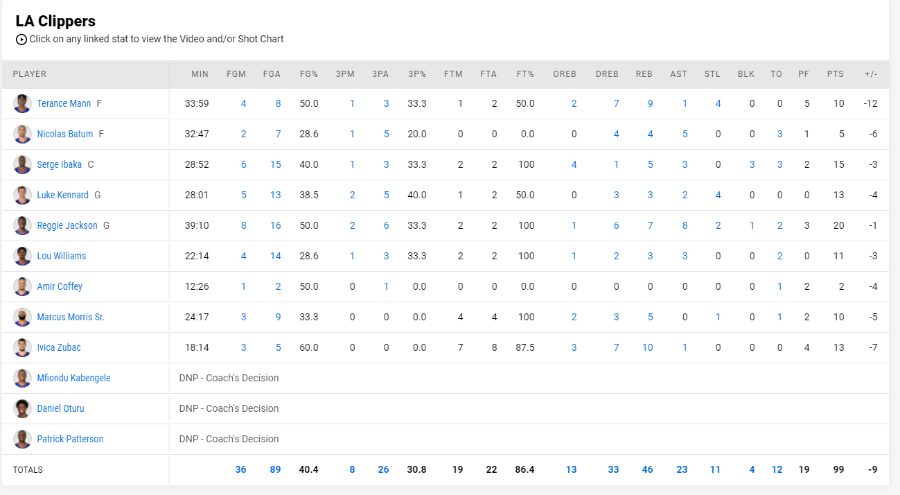View team total 12 turnovers
Viewport: 900px width, 495px height.
[x=777, y=469]
